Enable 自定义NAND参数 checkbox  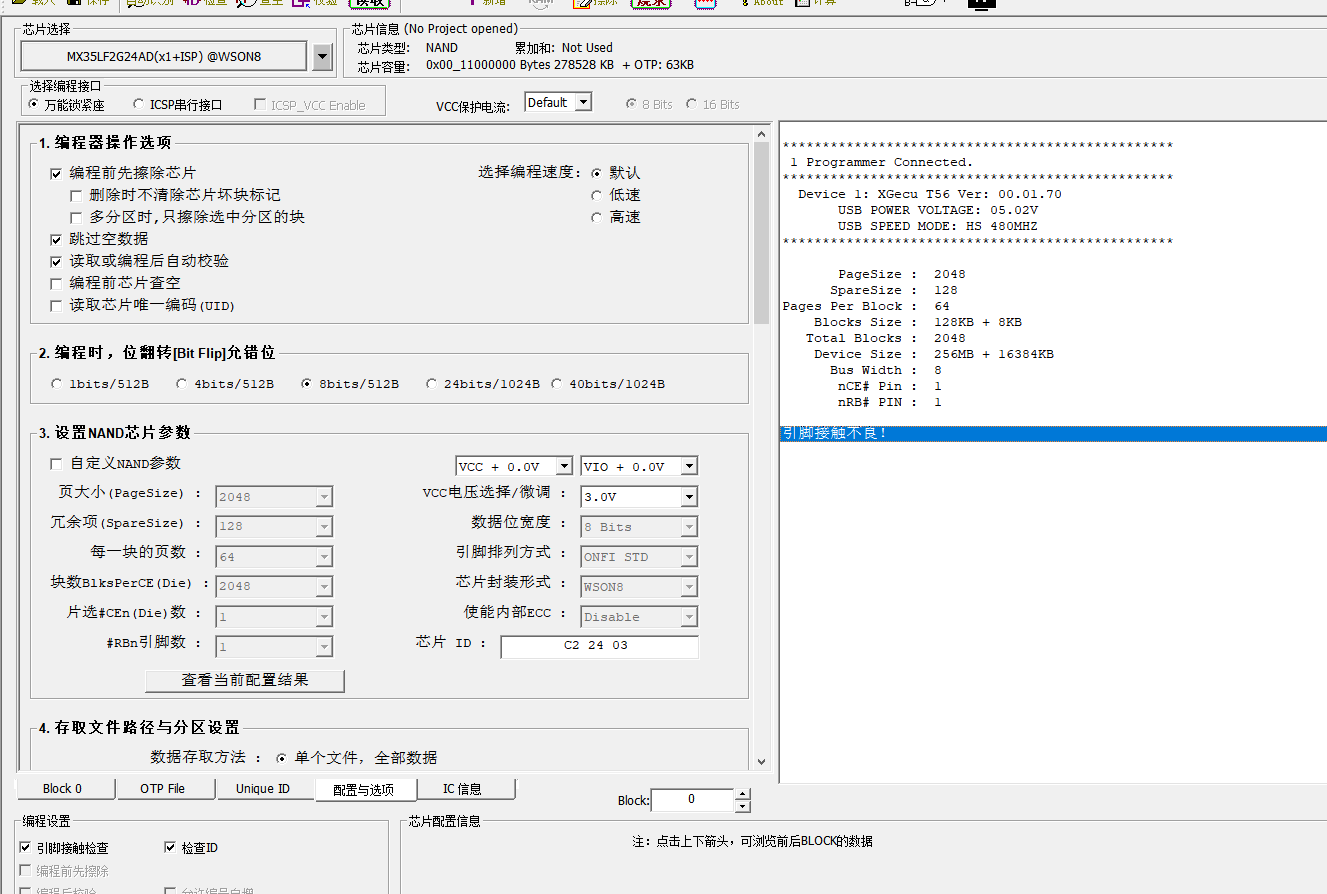(56, 463)
